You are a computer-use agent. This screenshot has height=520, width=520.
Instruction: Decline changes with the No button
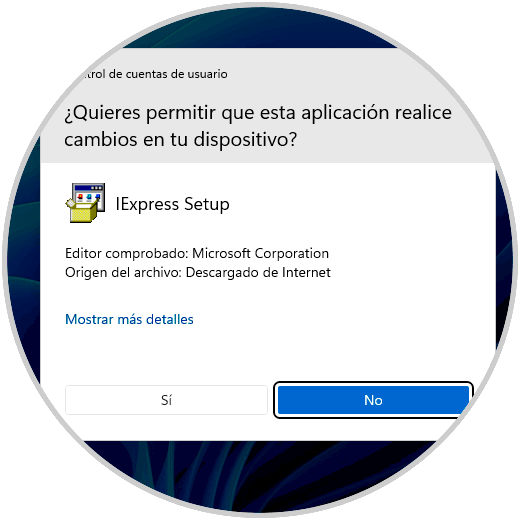(373, 400)
